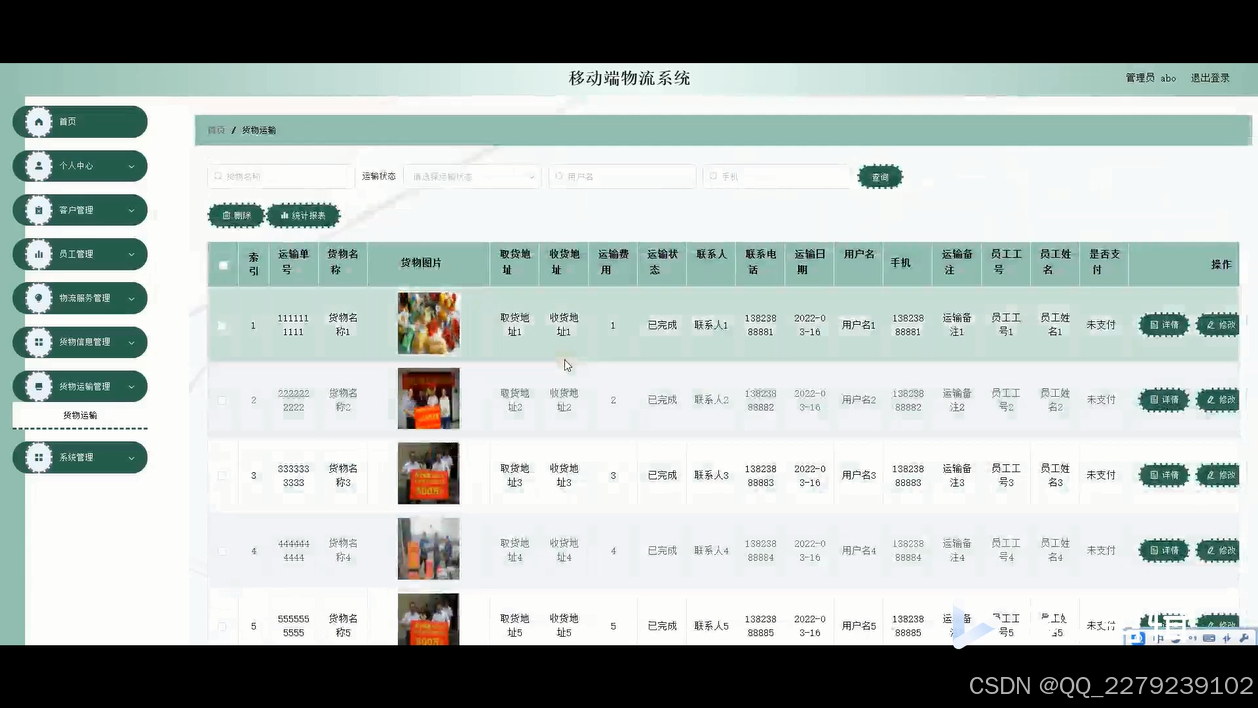Screen dimensions: 1258x708
Task: Open 客户管理 via its sidebar icon
Action: pyautogui.click(x=38, y=209)
